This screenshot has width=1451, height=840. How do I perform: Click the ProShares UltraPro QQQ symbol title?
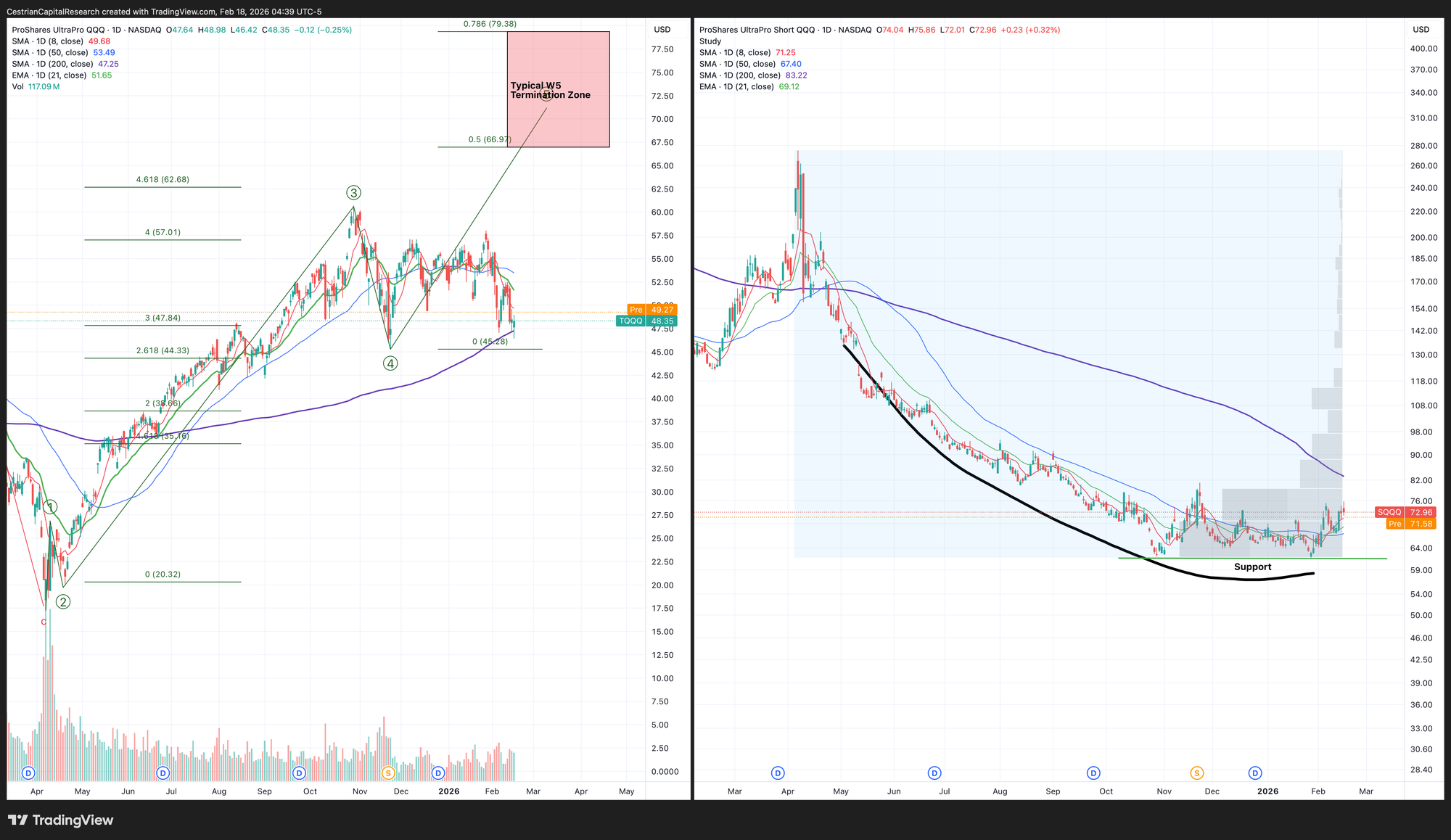[x=59, y=30]
